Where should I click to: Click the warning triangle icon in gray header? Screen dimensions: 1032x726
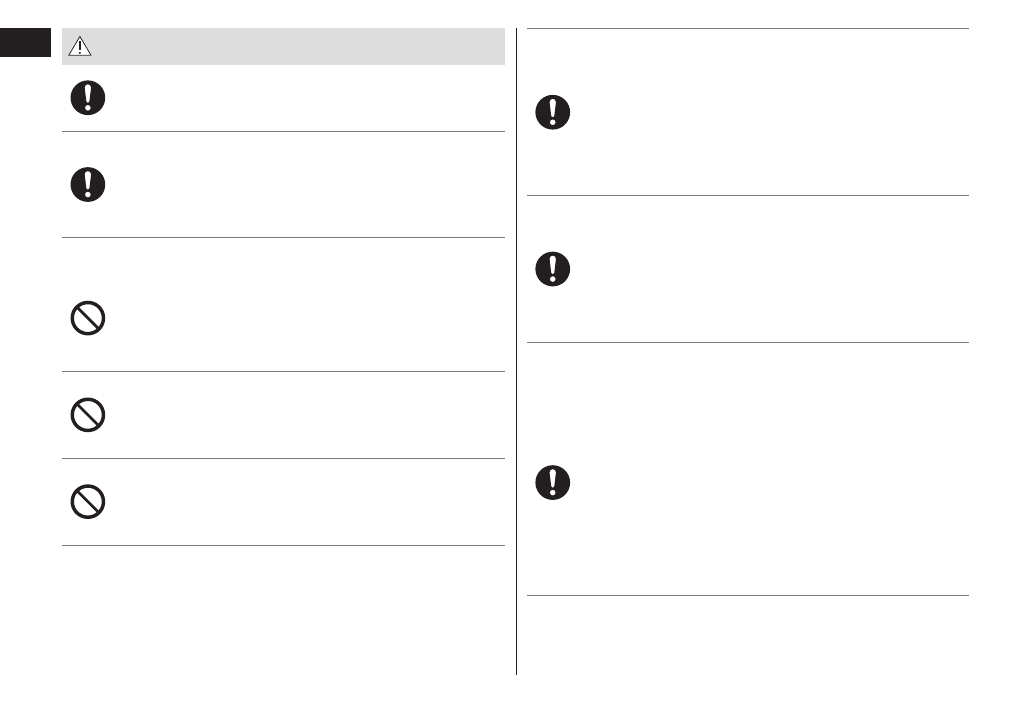(79, 46)
